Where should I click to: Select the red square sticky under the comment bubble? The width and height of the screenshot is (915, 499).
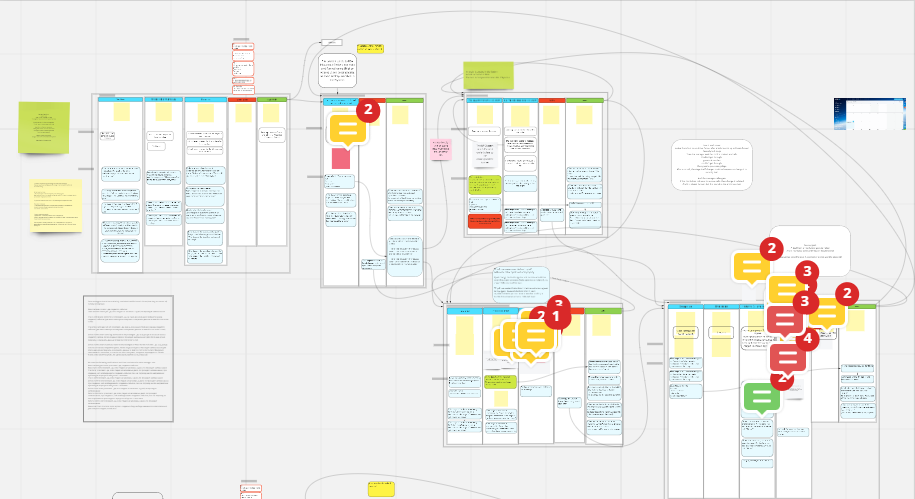[x=341, y=158]
